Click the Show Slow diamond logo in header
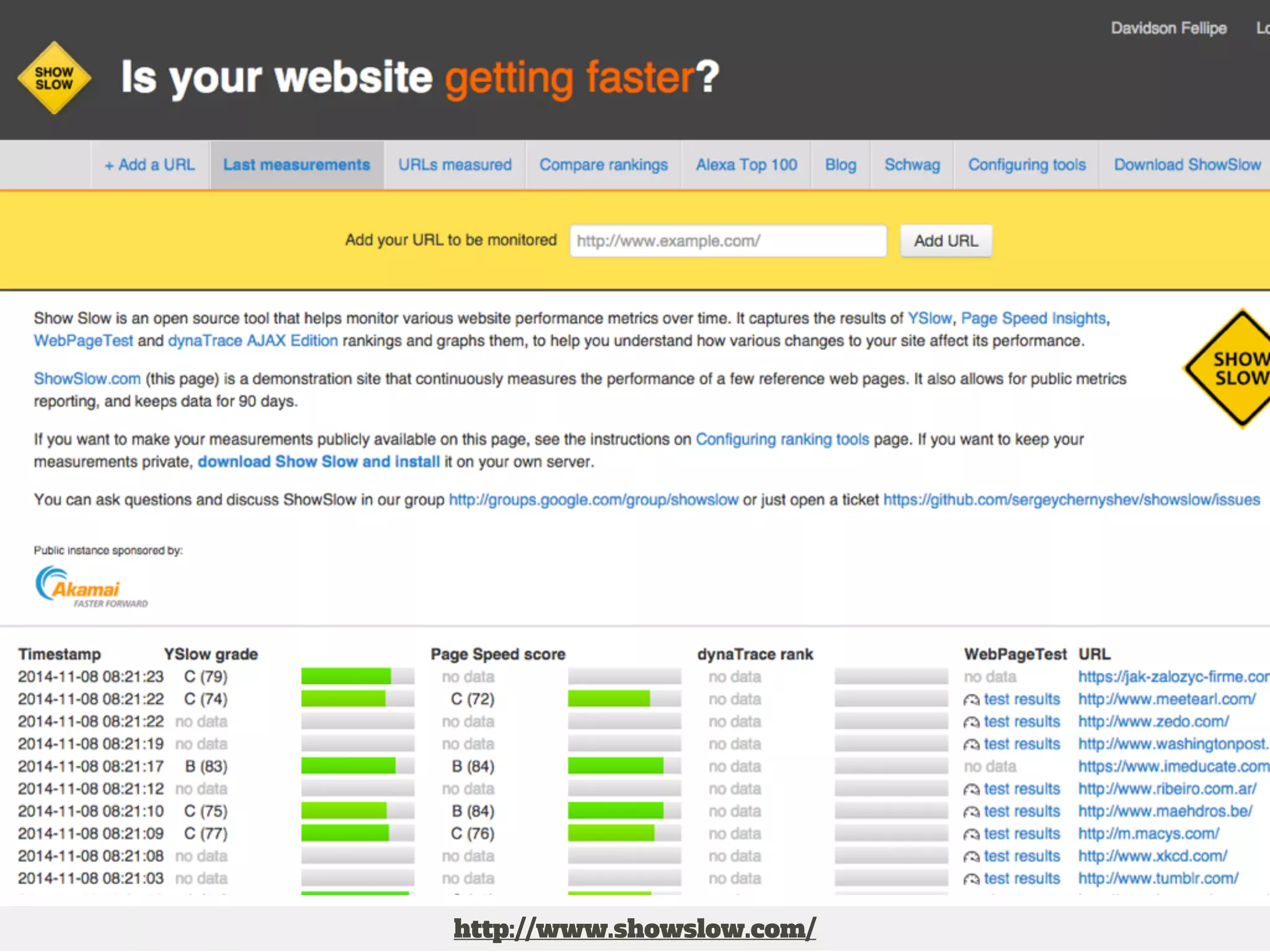1270x952 pixels. [x=55, y=78]
